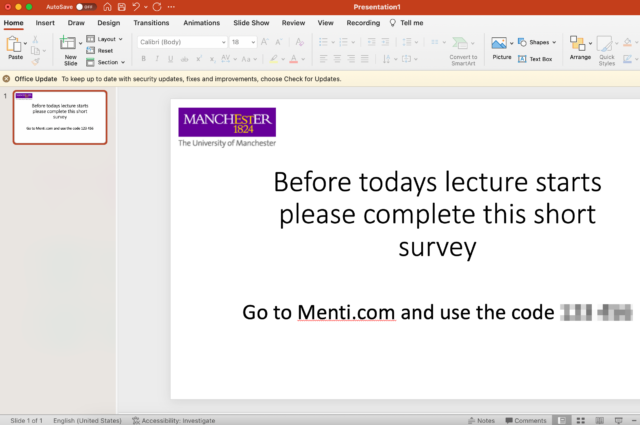Open the Slide Show tab
640x425 pixels.
pos(251,23)
